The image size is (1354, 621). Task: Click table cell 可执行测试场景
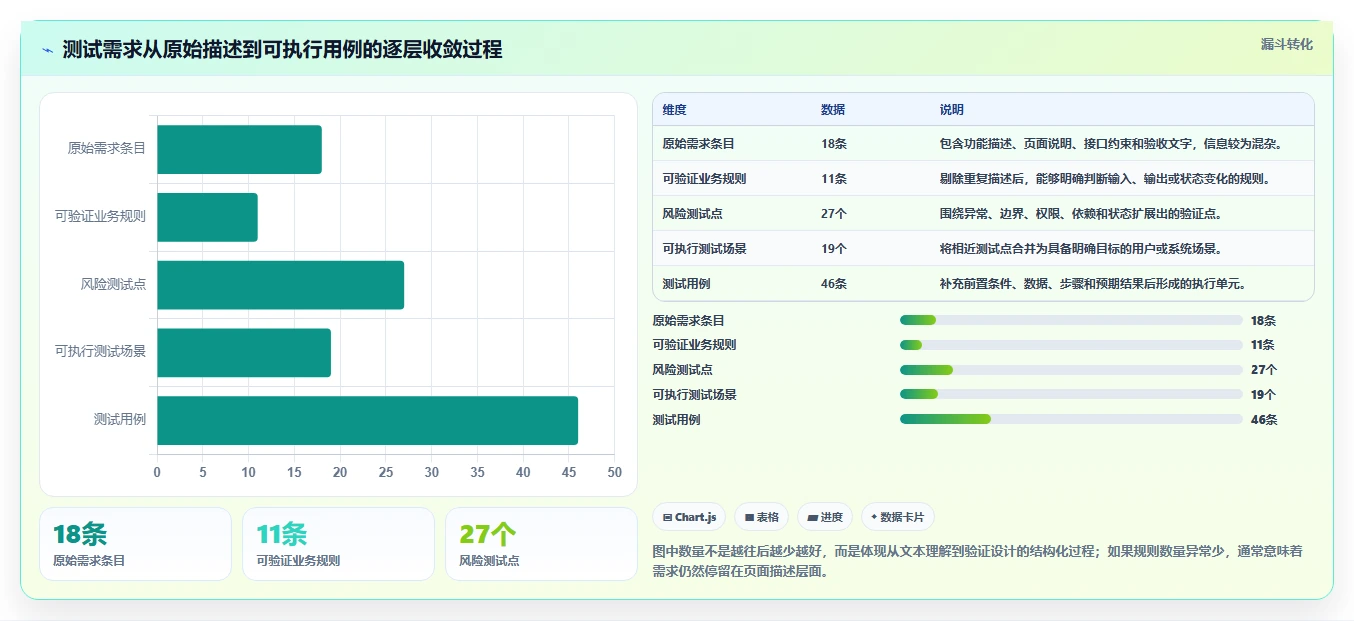pos(704,249)
